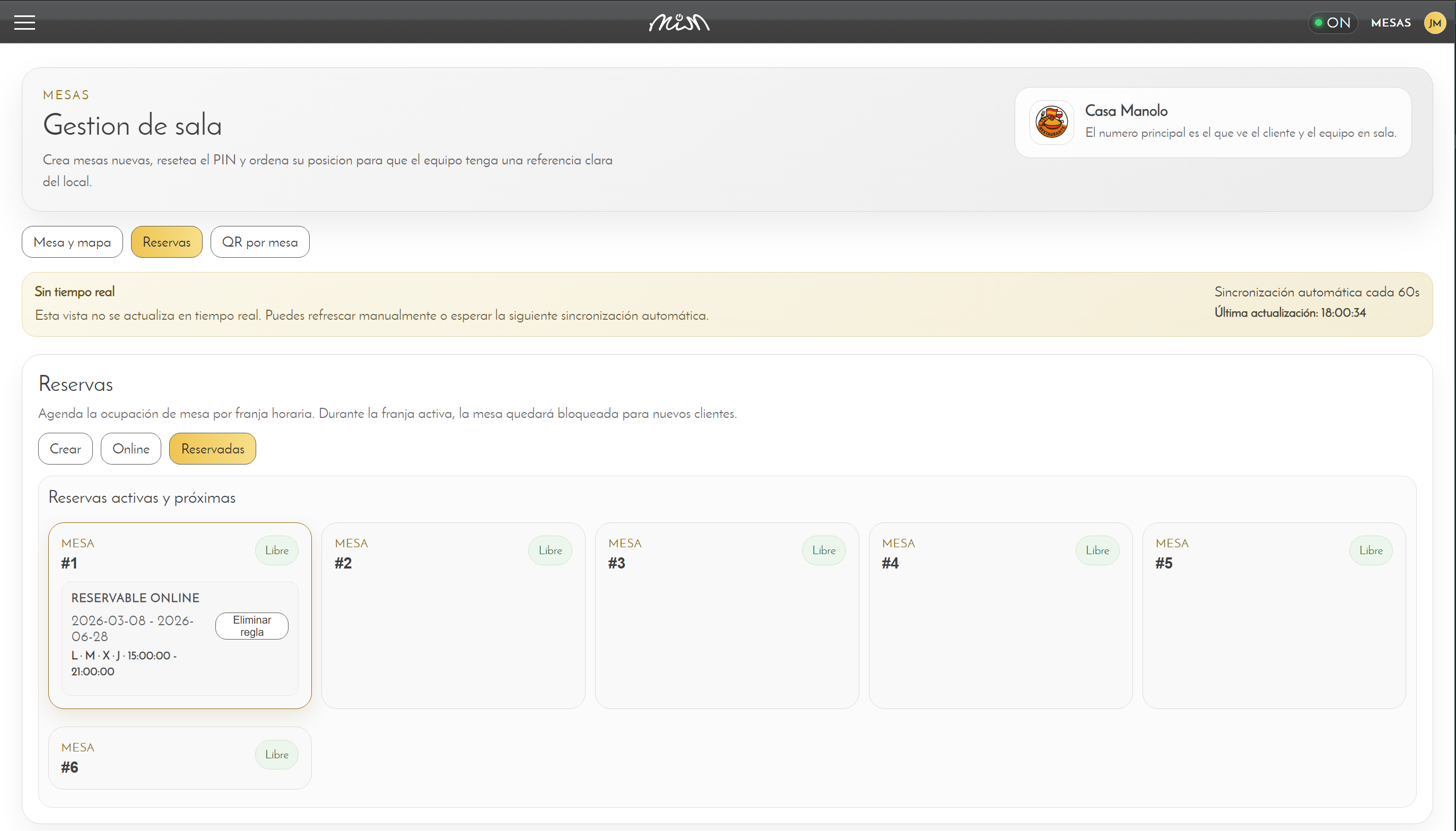1456x831 pixels.
Task: Click the Libre badge on Mesa #1
Action: pyautogui.click(x=277, y=550)
